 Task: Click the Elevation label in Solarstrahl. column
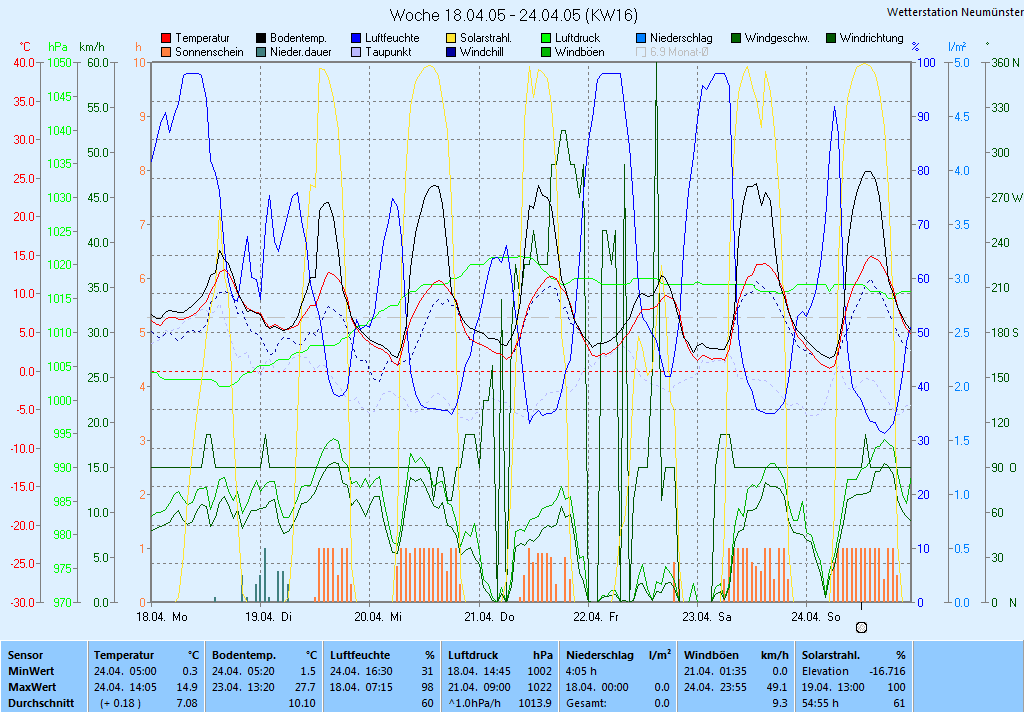tap(825, 671)
